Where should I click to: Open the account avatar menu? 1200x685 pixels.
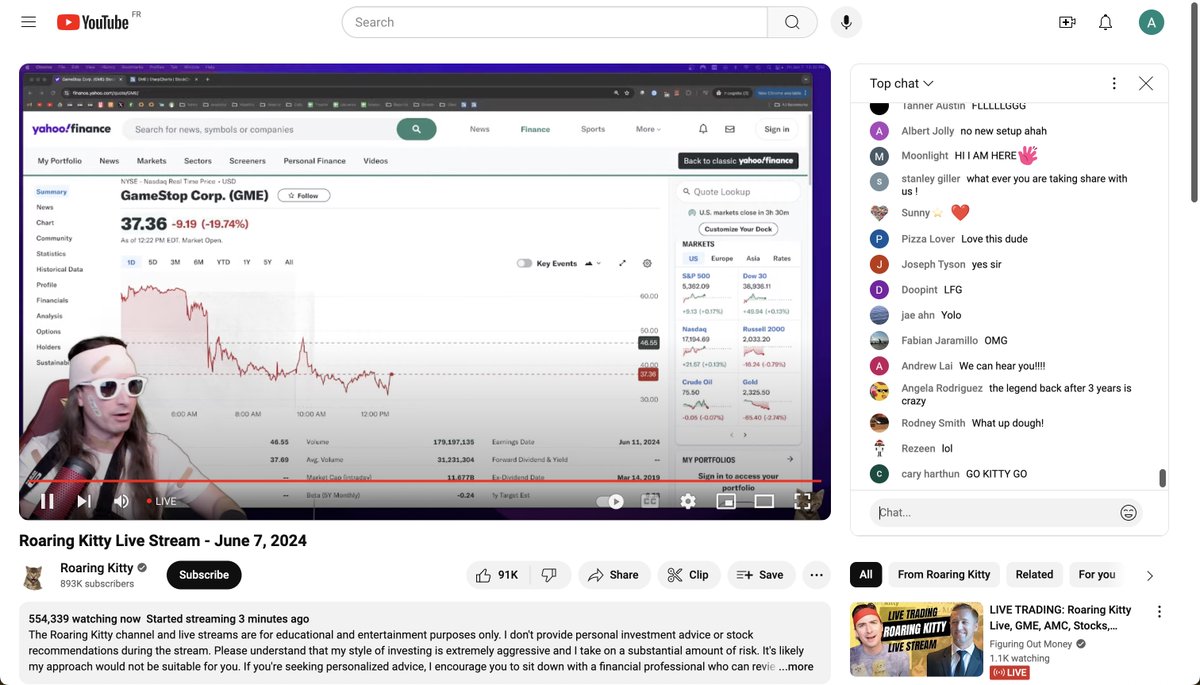pos(1151,22)
